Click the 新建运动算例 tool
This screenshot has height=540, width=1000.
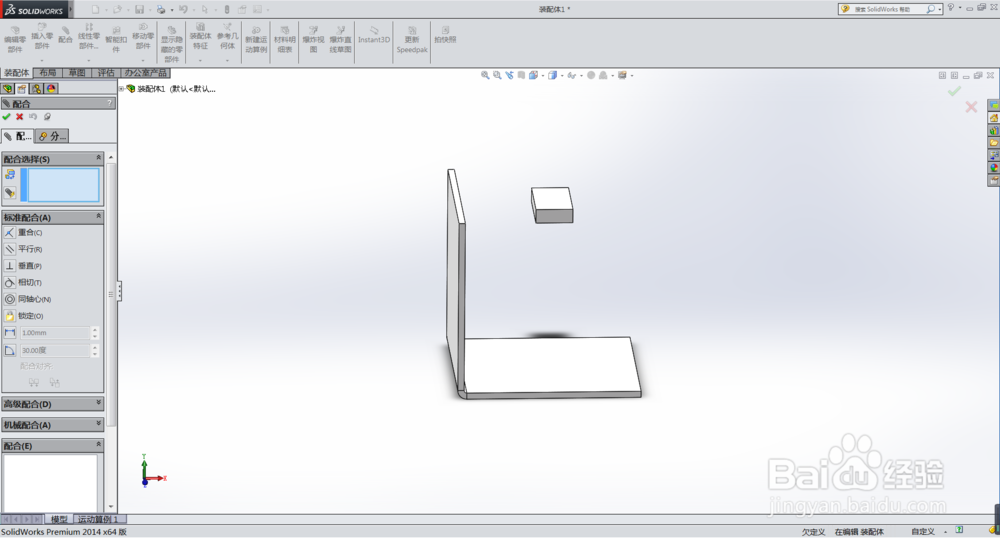(x=256, y=40)
